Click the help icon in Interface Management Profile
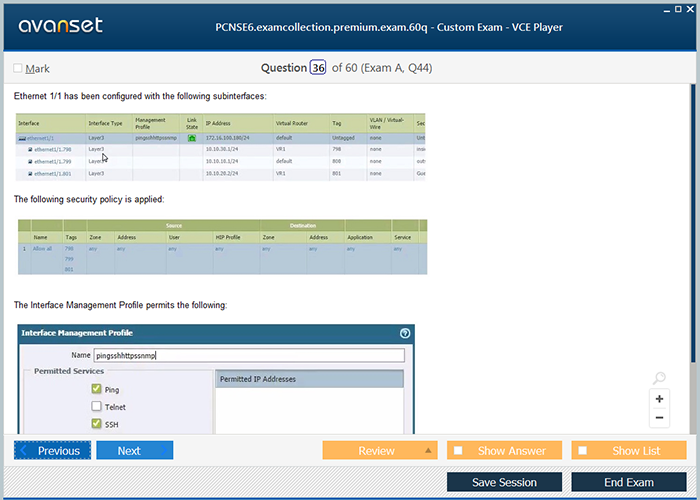 point(404,333)
